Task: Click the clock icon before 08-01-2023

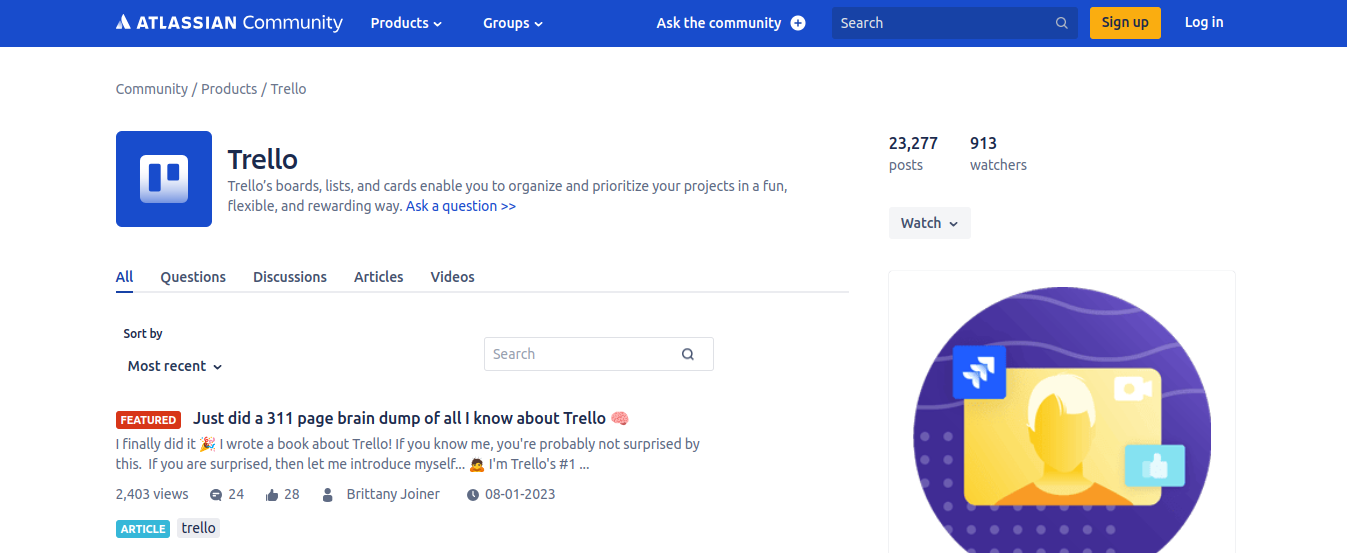Action: pos(472,495)
